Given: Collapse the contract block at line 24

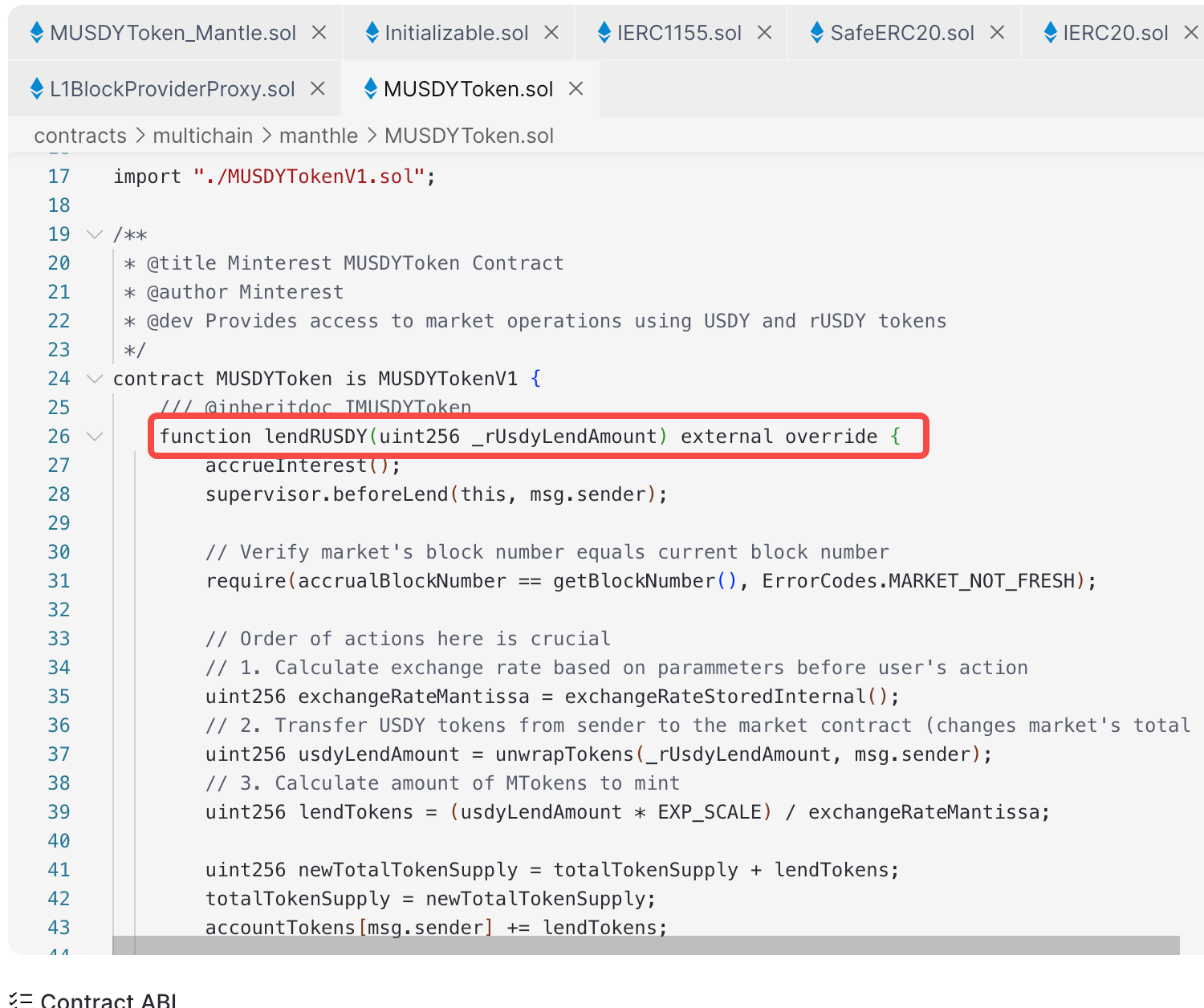Looking at the screenshot, I should pyautogui.click(x=95, y=379).
